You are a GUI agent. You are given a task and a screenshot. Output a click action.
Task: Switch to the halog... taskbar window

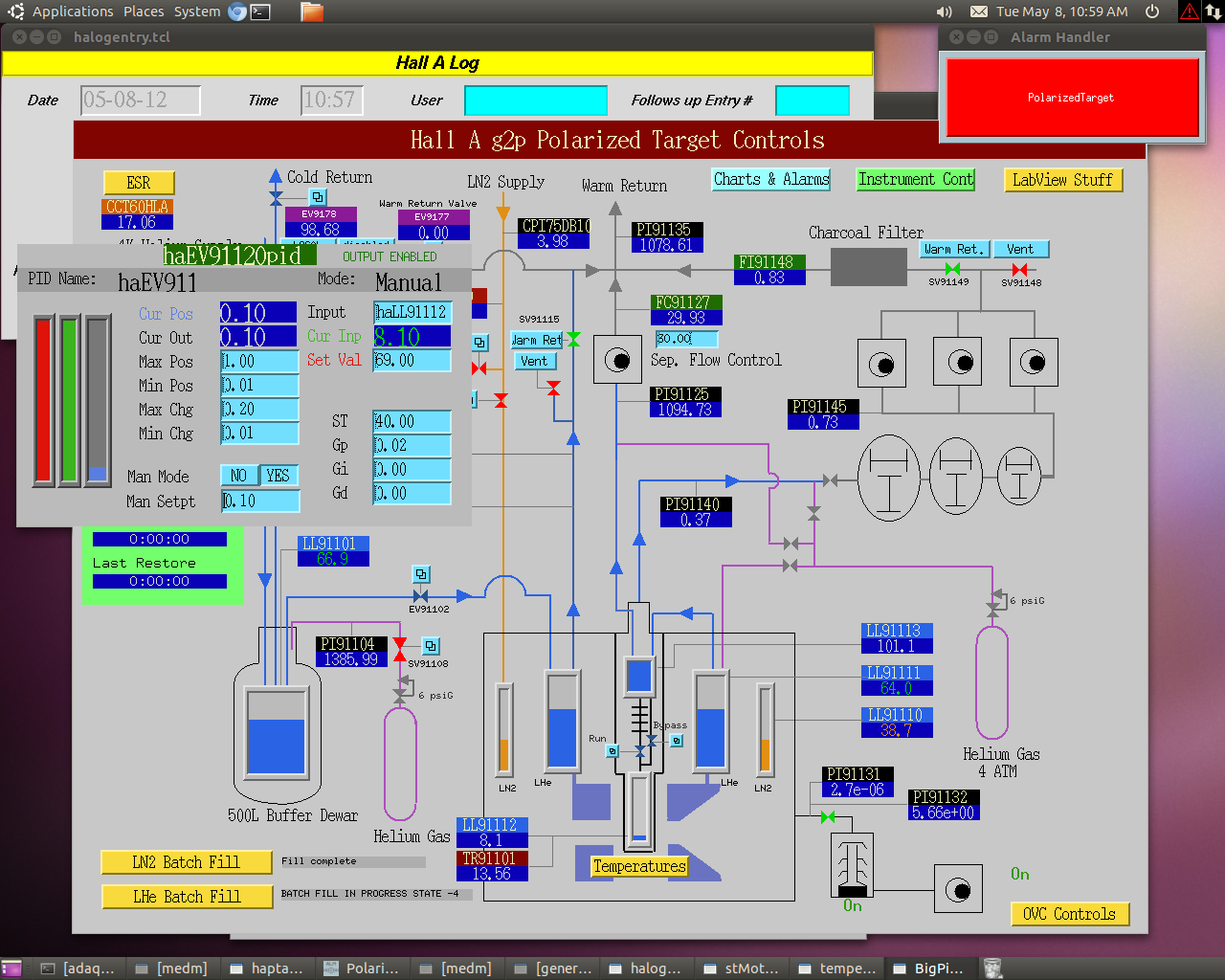[646, 969]
